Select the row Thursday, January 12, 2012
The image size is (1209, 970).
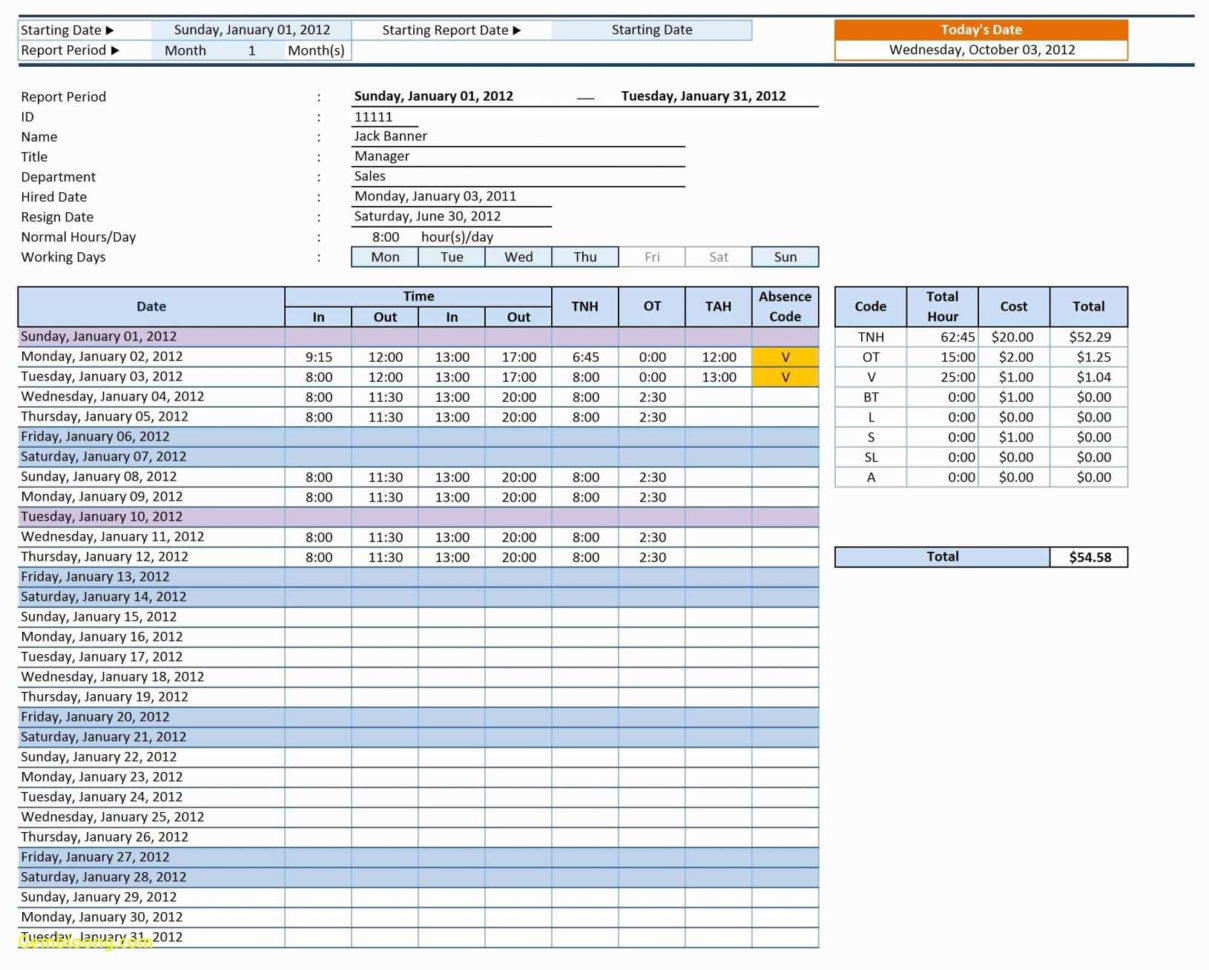click(x=418, y=557)
